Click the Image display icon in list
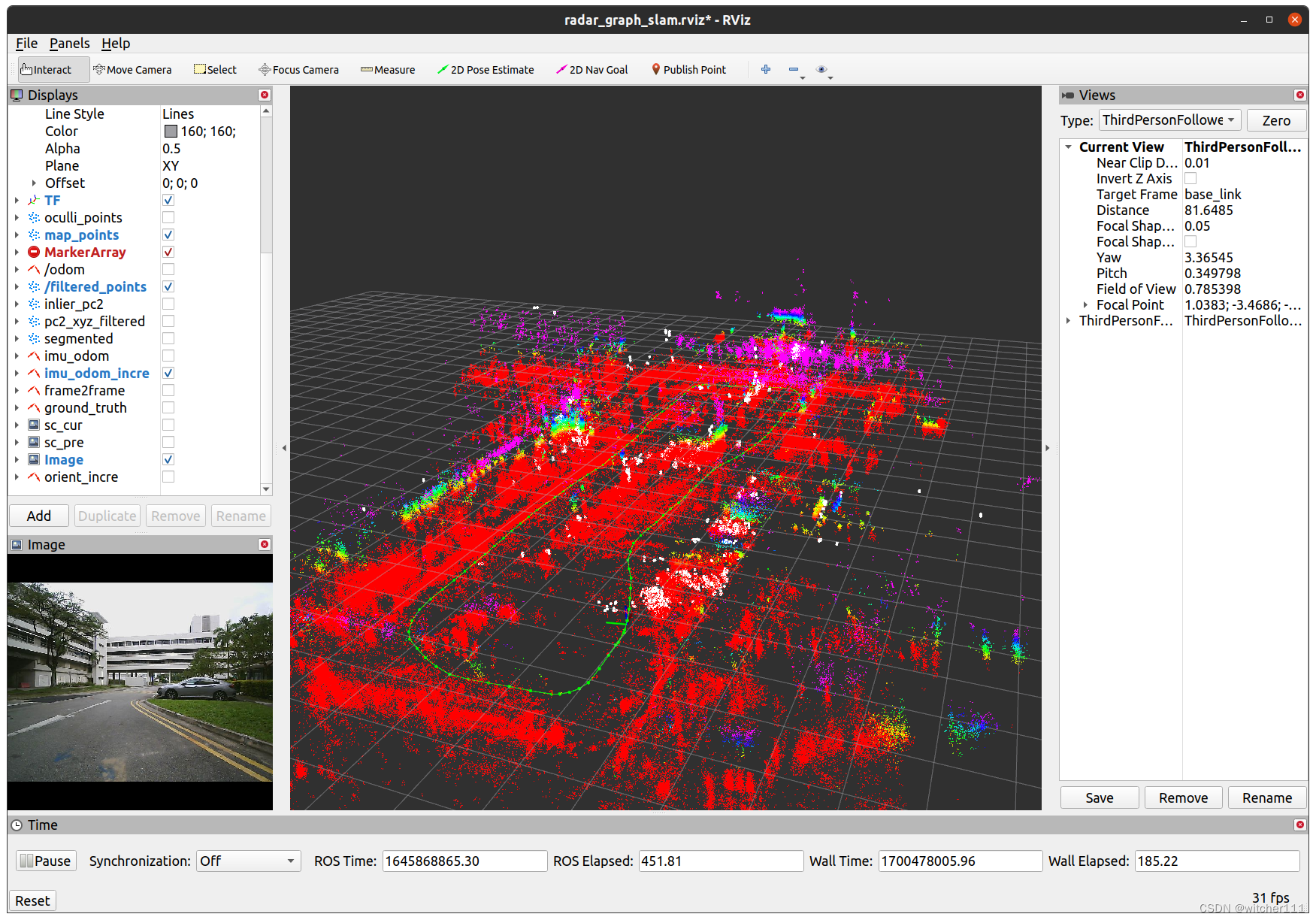The height and width of the screenshot is (920, 1316). coord(34,459)
